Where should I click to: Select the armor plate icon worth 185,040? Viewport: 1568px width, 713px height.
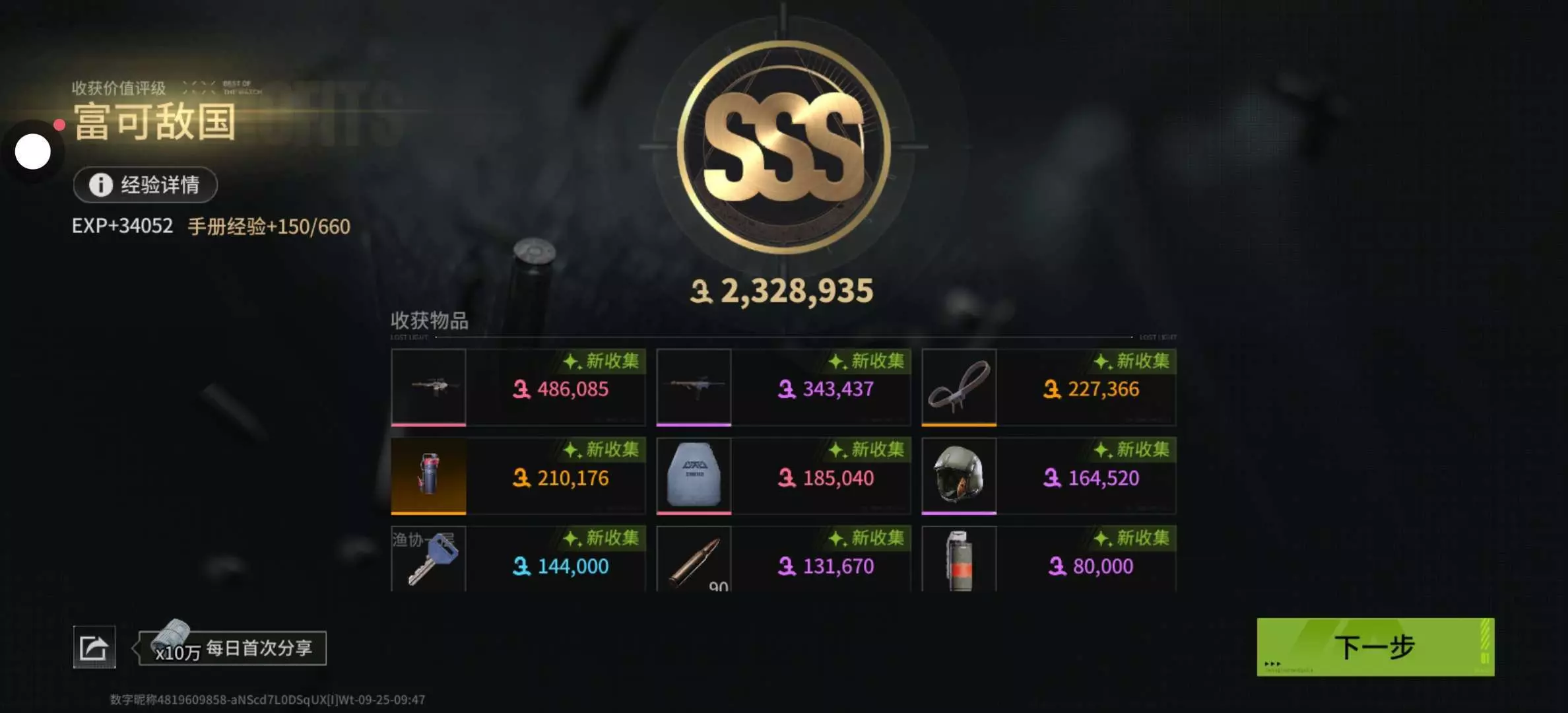click(x=694, y=475)
